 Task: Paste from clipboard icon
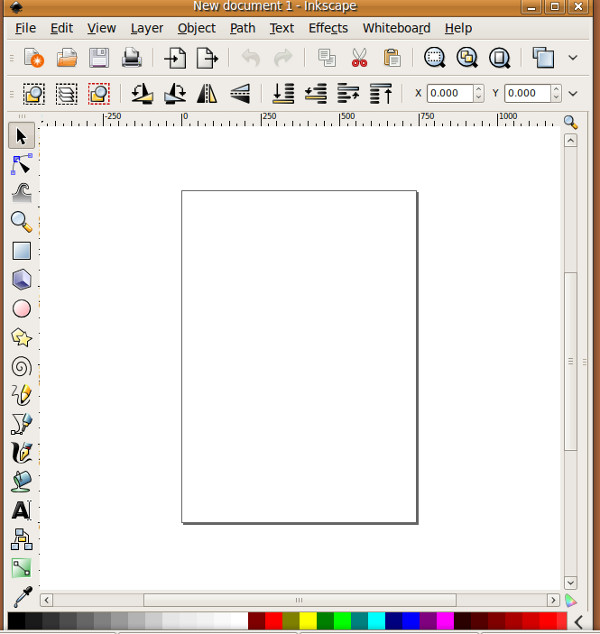[392, 57]
